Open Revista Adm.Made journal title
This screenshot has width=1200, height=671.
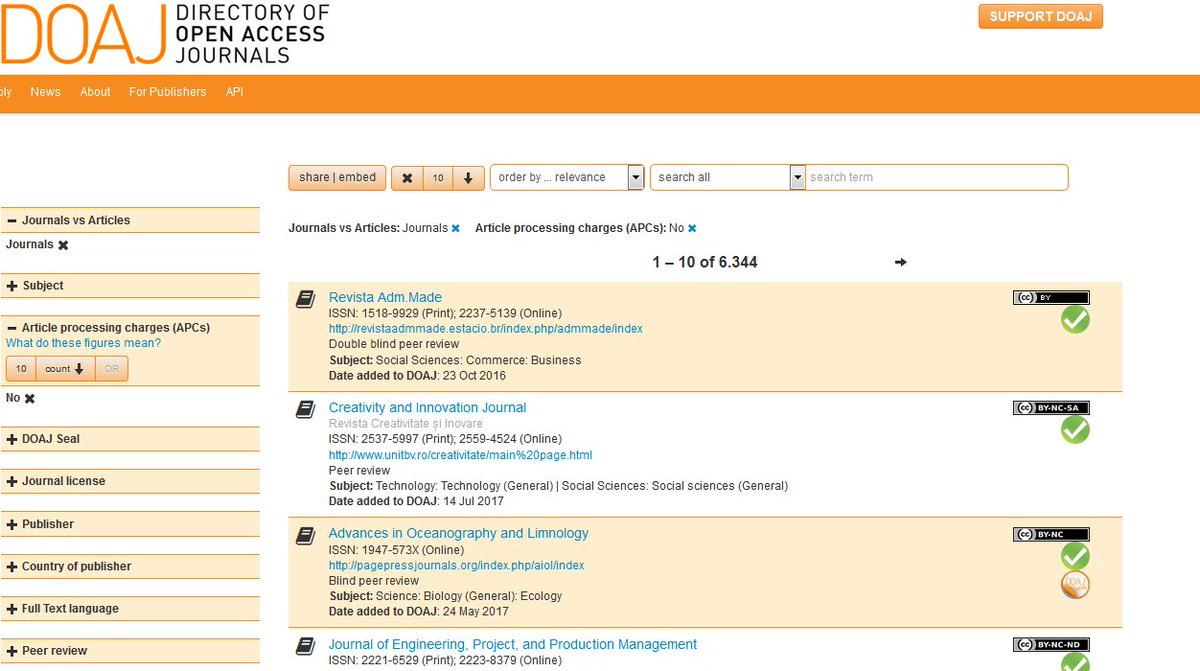[x=385, y=297]
